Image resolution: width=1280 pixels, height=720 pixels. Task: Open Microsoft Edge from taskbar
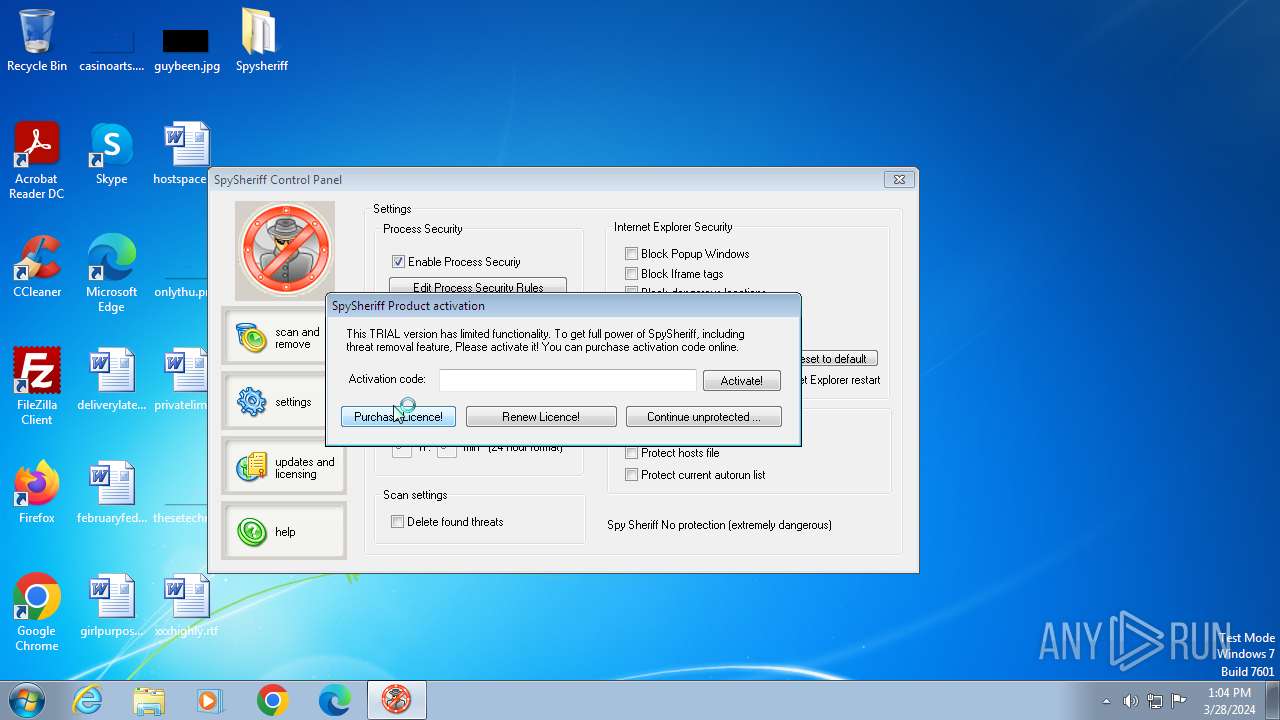[x=334, y=700]
